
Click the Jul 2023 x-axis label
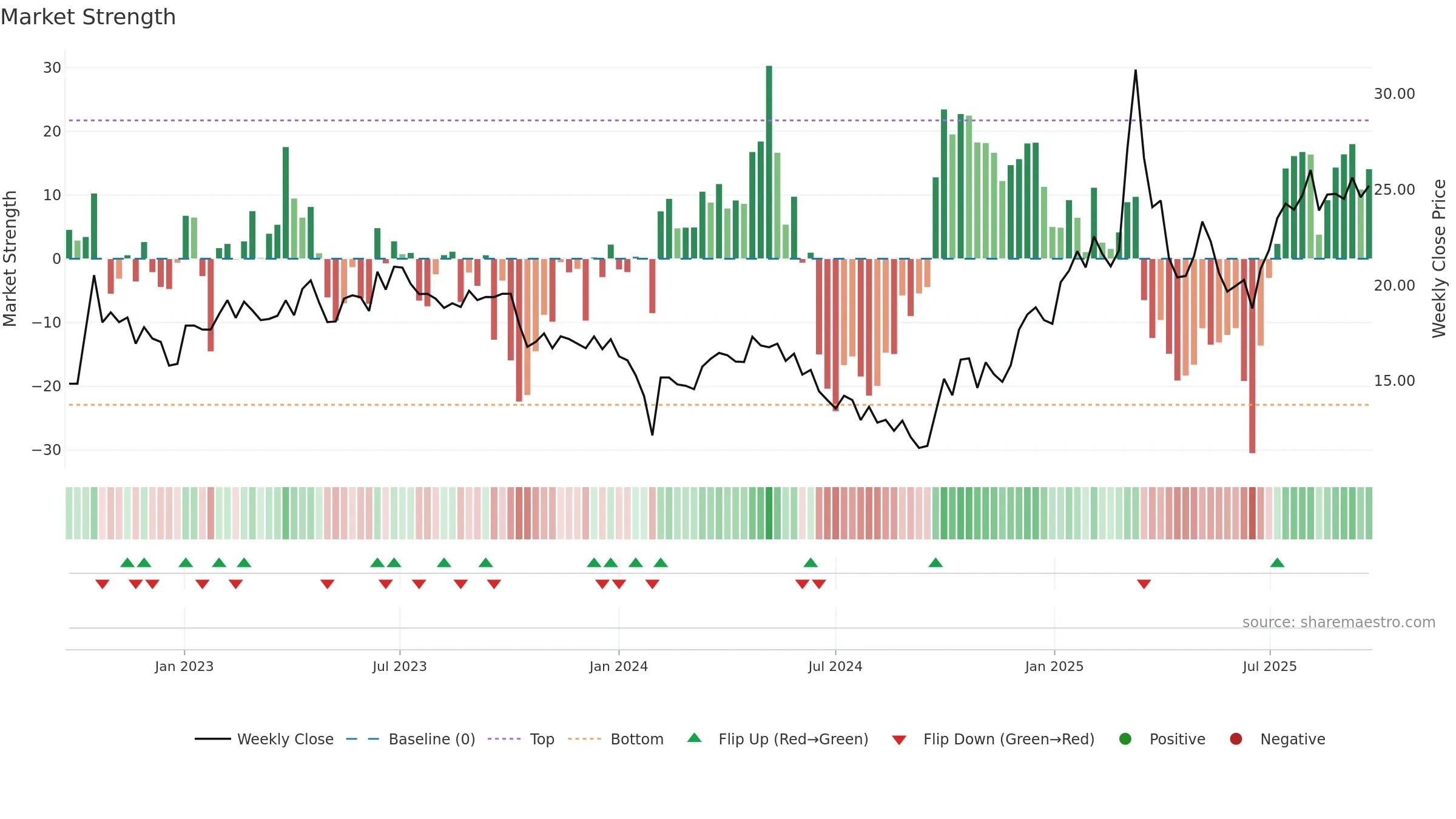[400, 666]
